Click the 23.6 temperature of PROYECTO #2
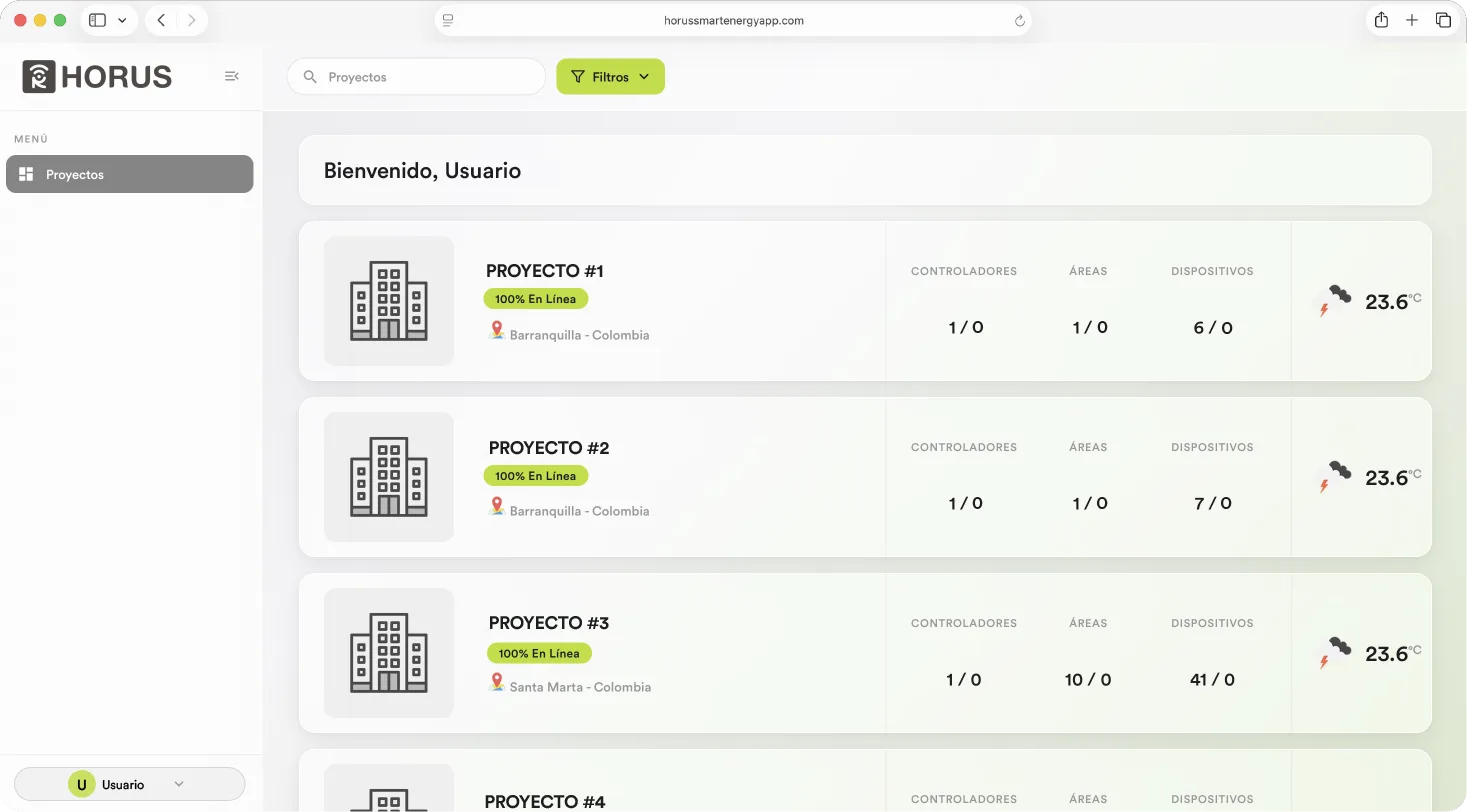 pyautogui.click(x=1387, y=478)
